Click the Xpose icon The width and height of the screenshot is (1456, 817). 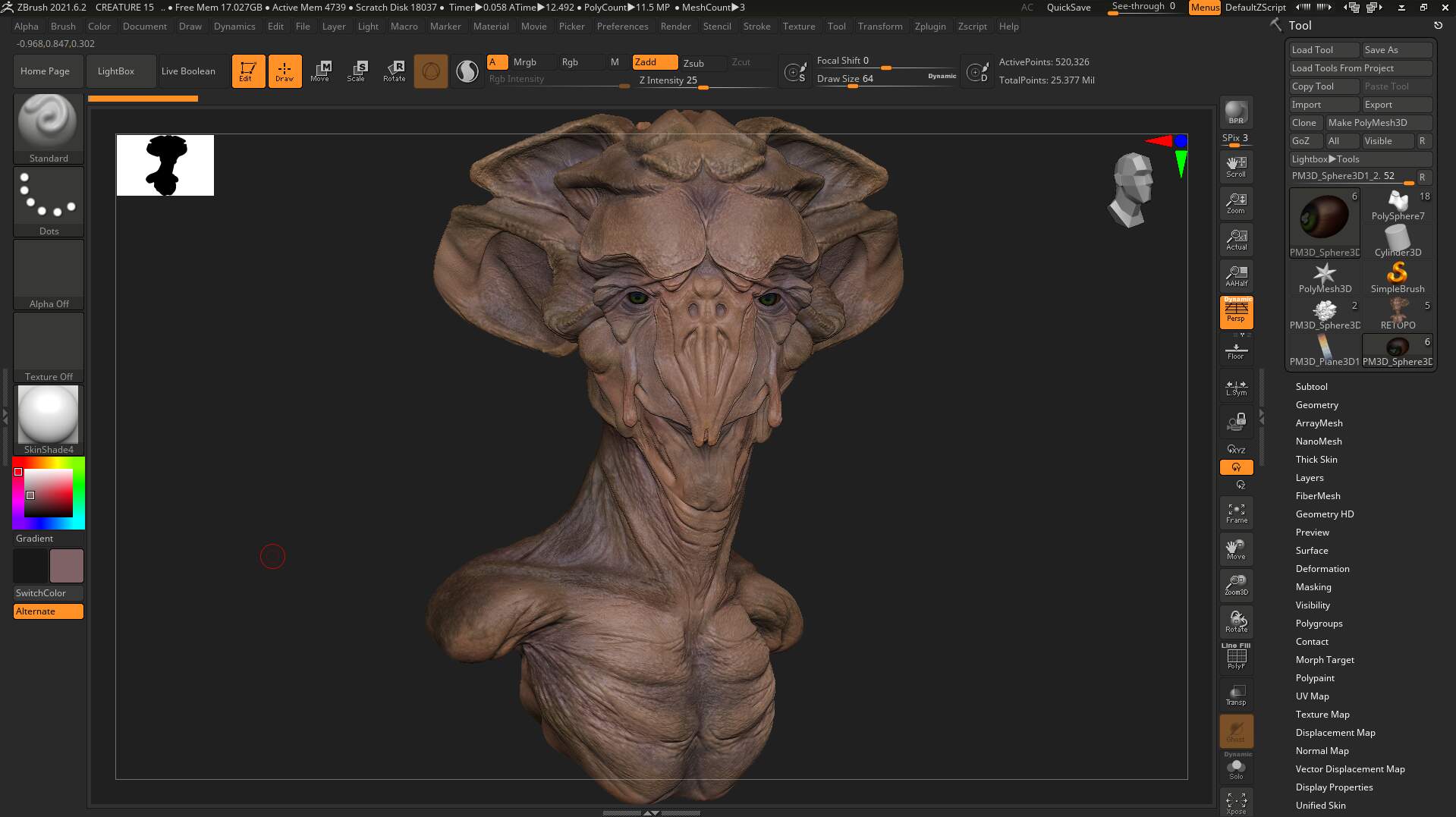(x=1236, y=803)
